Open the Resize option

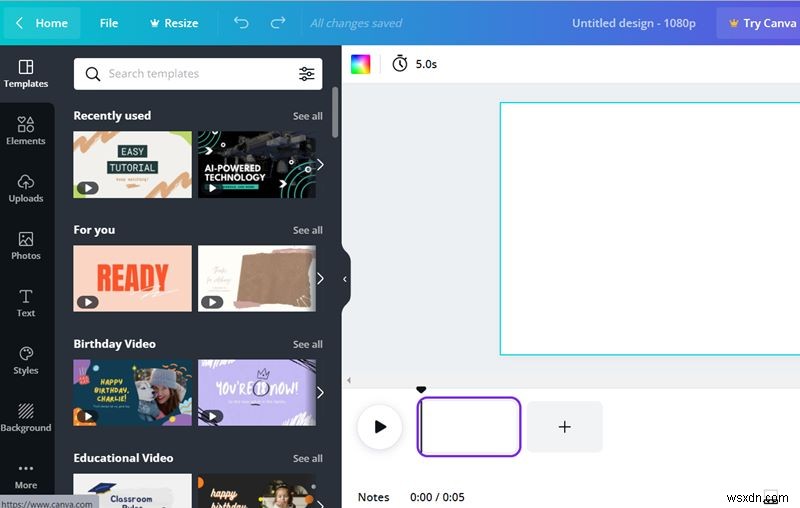coord(174,23)
